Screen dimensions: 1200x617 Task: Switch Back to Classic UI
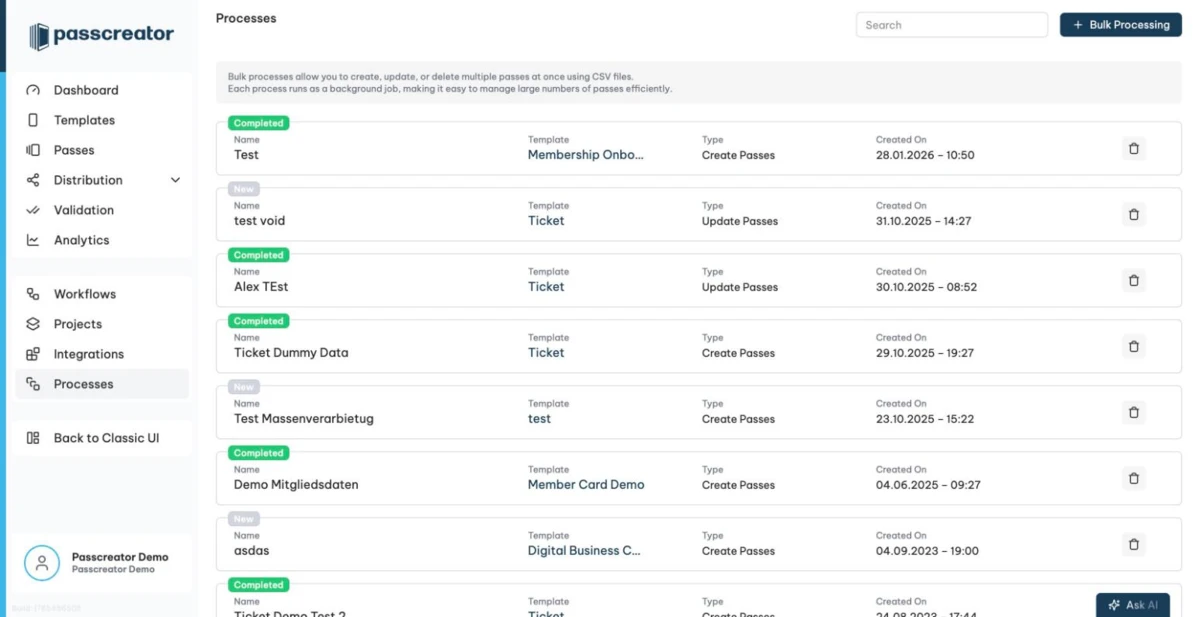point(102,438)
